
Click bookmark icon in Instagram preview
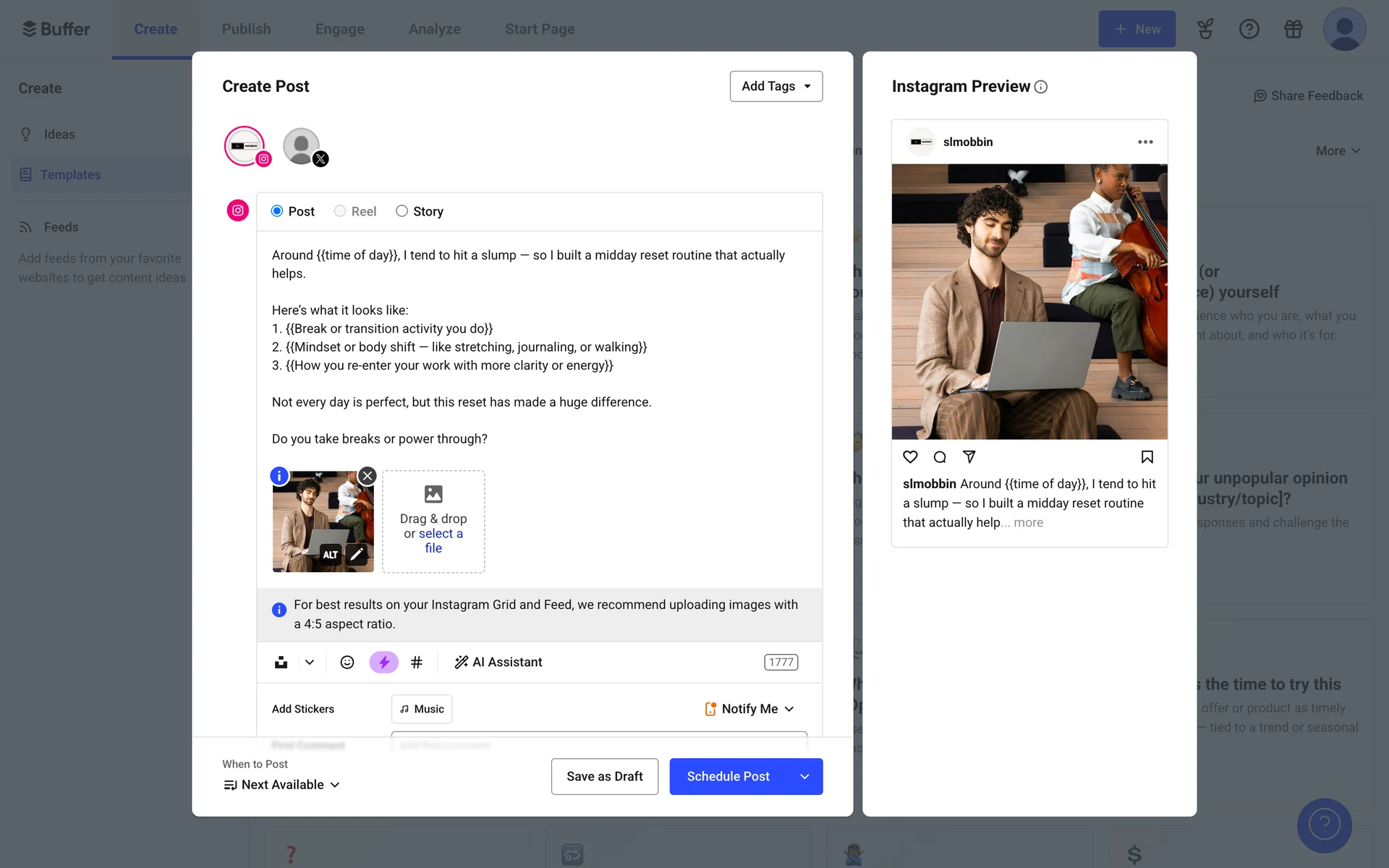[x=1147, y=456]
